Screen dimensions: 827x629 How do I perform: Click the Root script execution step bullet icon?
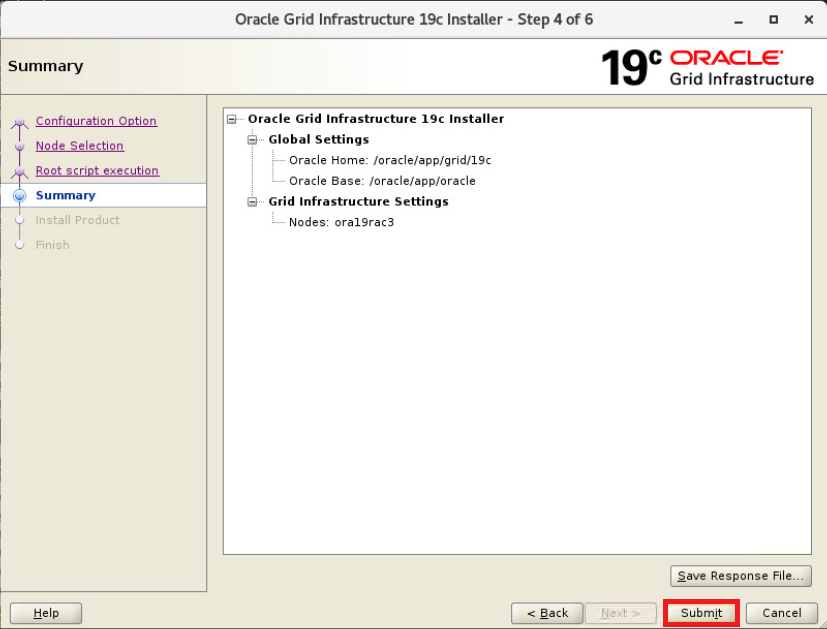click(20, 171)
